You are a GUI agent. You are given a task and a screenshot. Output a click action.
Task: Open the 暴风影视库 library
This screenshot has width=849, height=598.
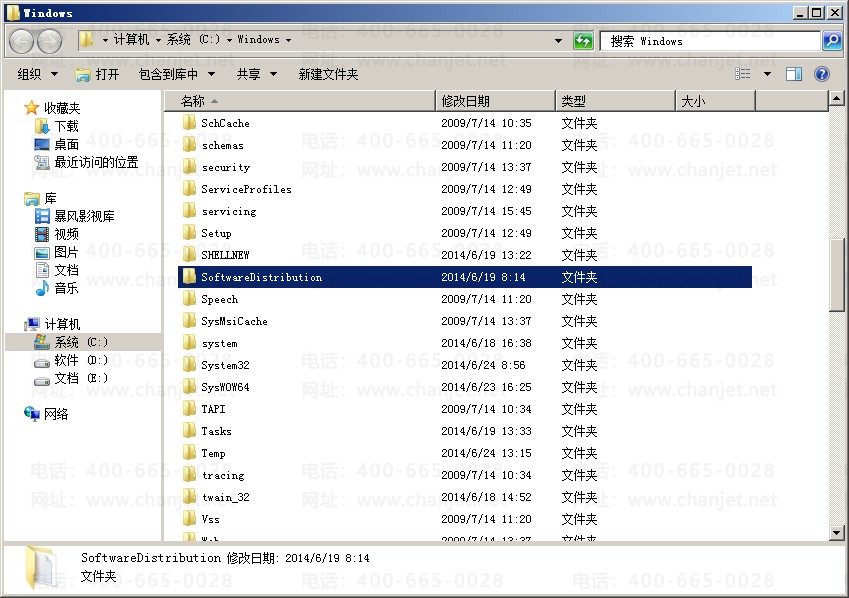coord(75,216)
